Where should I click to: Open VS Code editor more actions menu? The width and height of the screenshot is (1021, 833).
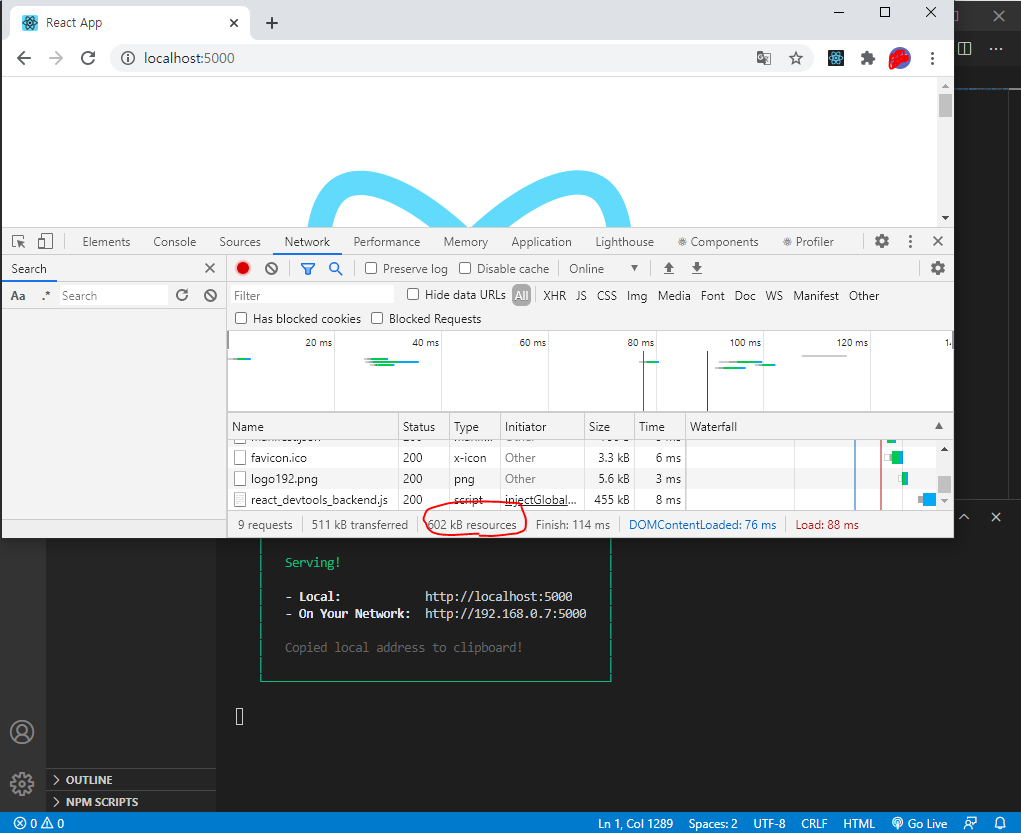point(996,49)
